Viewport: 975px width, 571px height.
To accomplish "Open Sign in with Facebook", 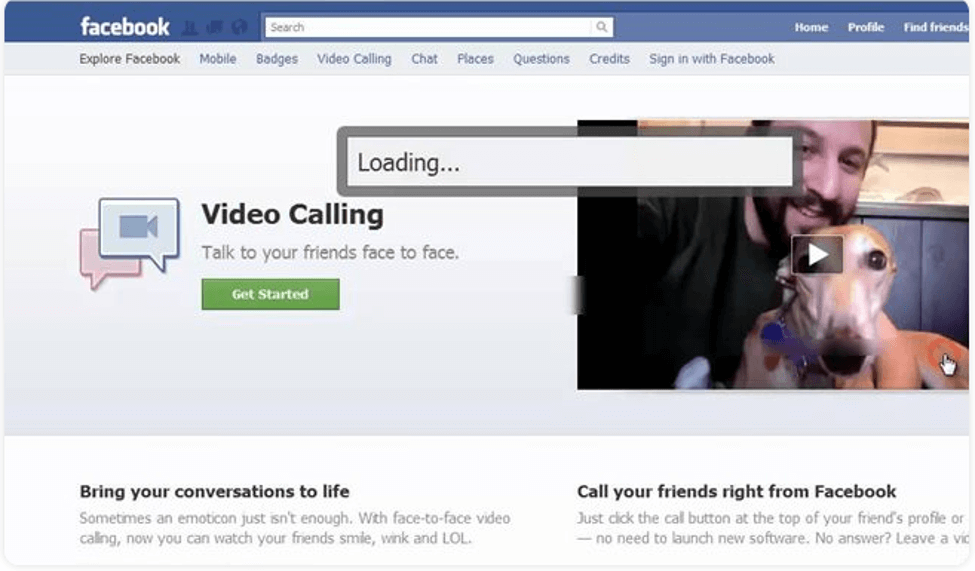I will point(712,59).
